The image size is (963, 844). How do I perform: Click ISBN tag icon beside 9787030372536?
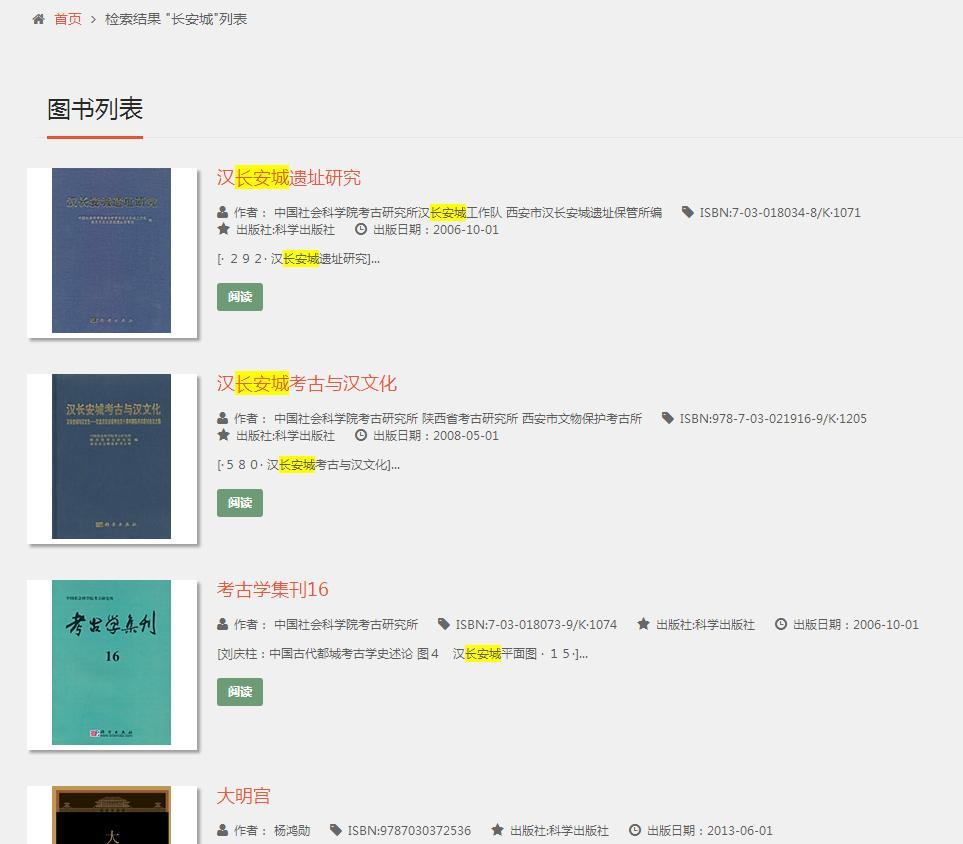click(336, 830)
